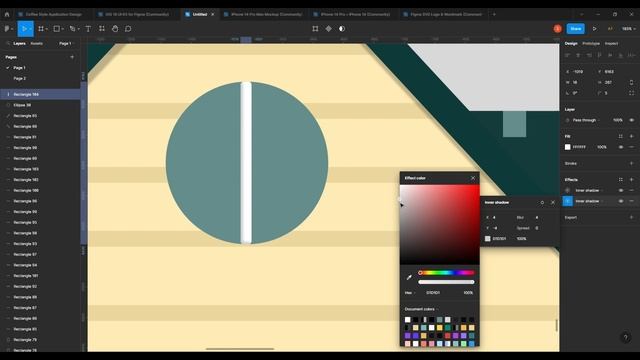This screenshot has height=360, width=640.
Task: Open the second Inner shadow type dropdown
Action: click(589, 201)
